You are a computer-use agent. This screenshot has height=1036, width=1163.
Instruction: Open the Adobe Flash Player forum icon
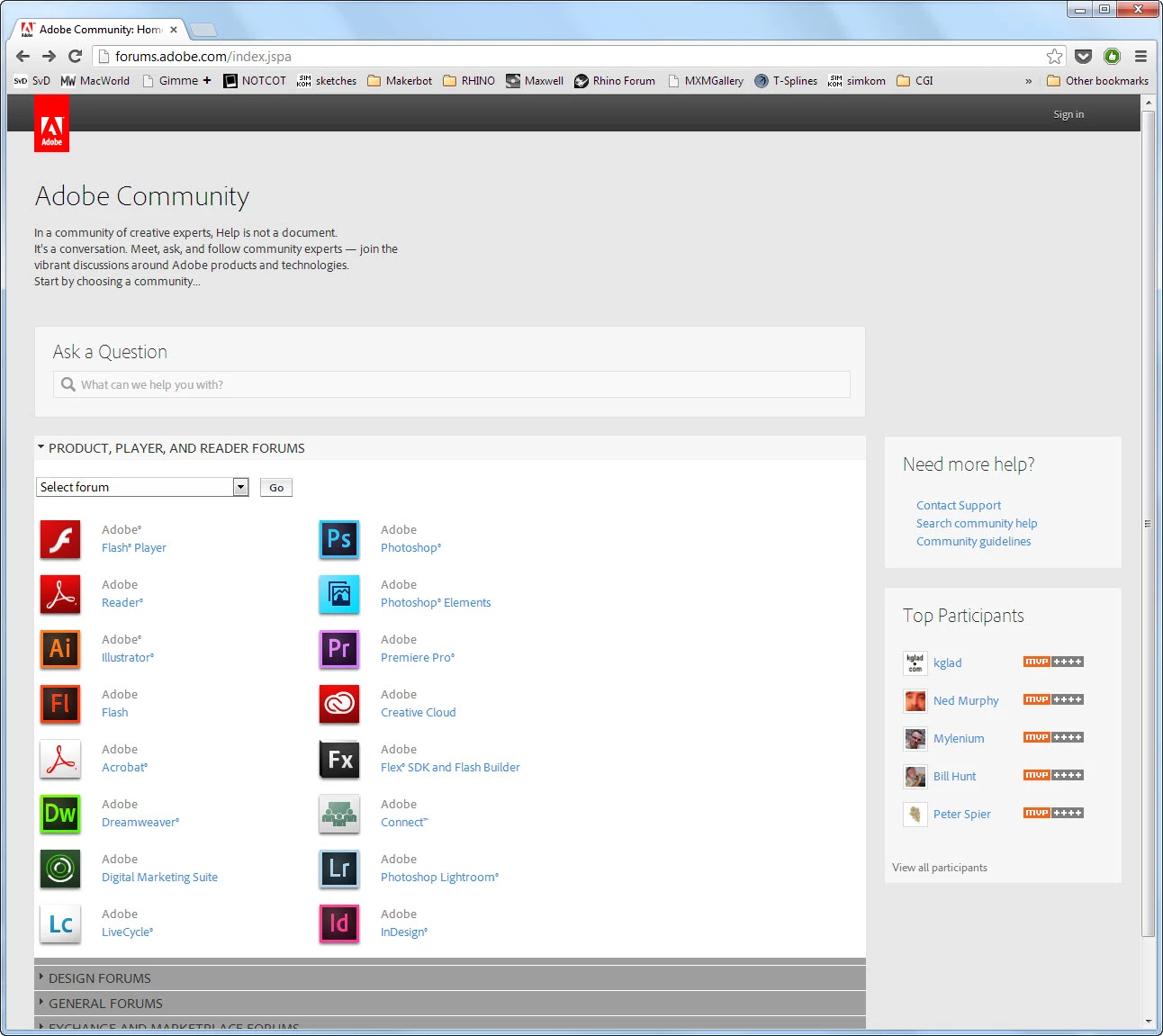coord(60,539)
